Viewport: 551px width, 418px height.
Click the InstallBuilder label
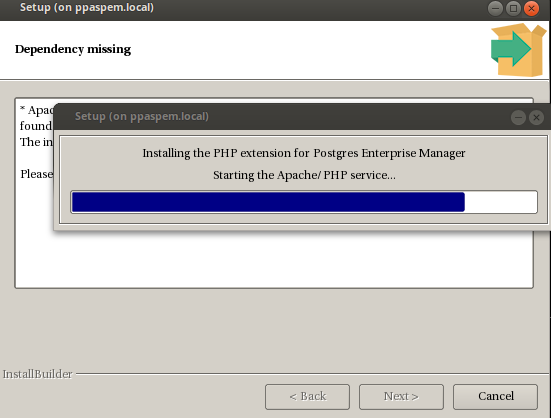37,374
